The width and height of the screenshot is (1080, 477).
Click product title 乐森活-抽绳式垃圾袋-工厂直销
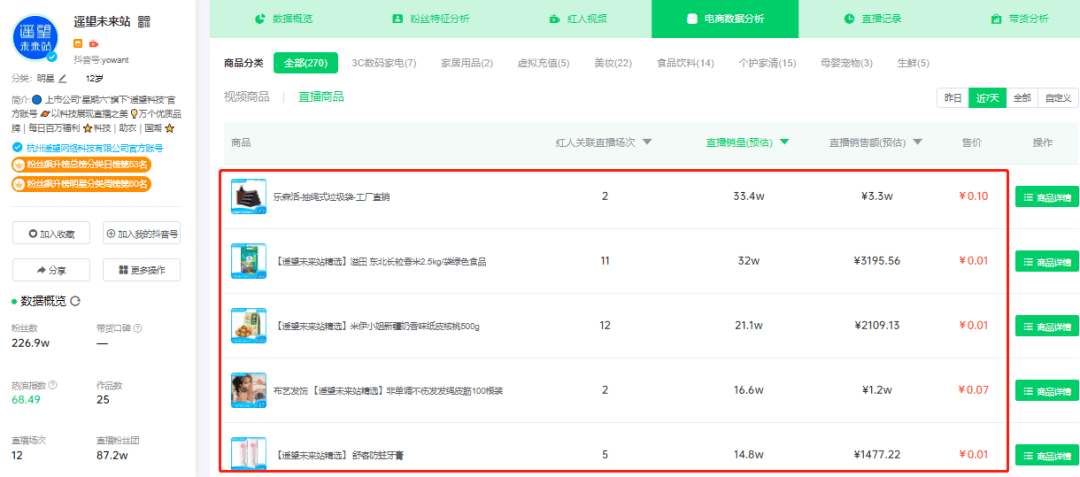point(332,197)
